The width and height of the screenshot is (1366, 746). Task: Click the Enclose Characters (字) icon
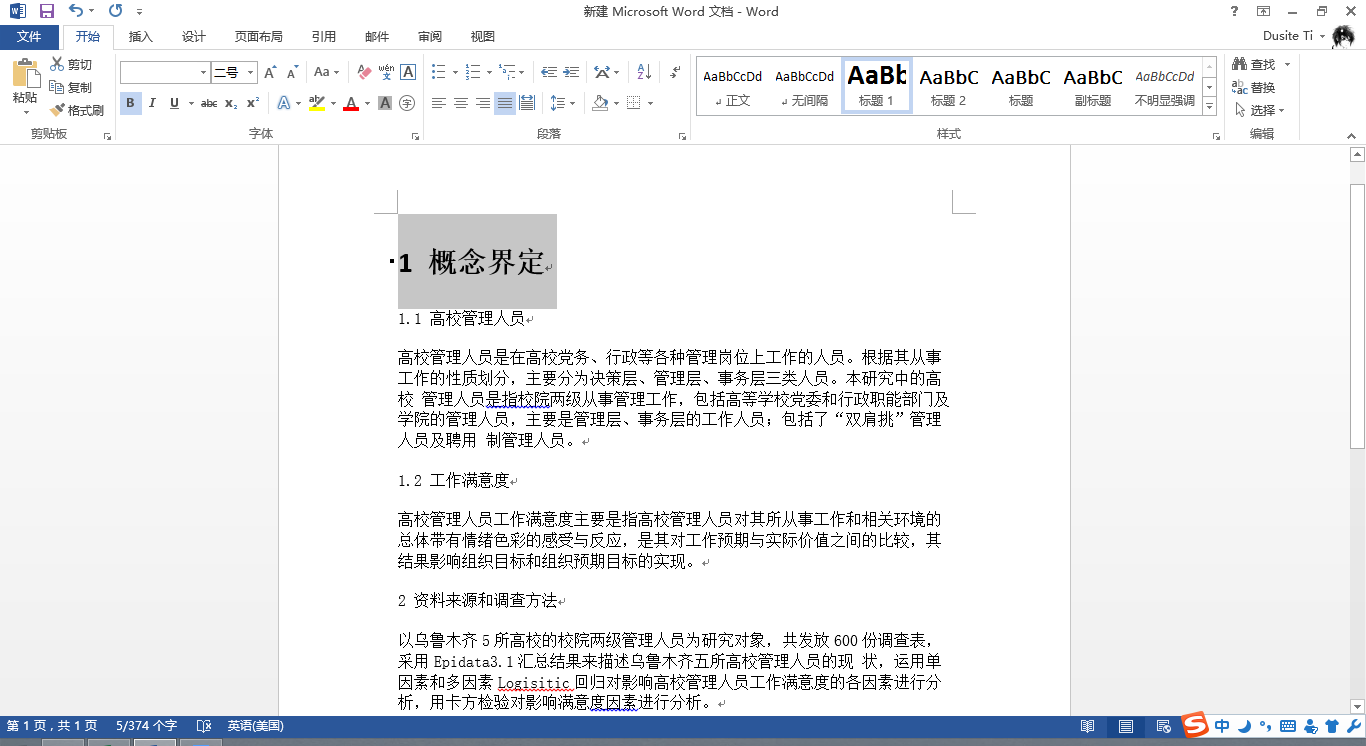pos(407,103)
